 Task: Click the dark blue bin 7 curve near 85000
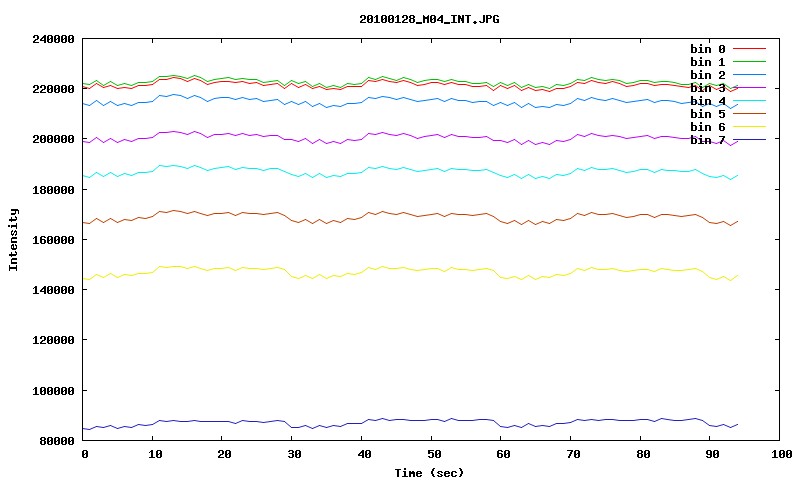point(408,420)
